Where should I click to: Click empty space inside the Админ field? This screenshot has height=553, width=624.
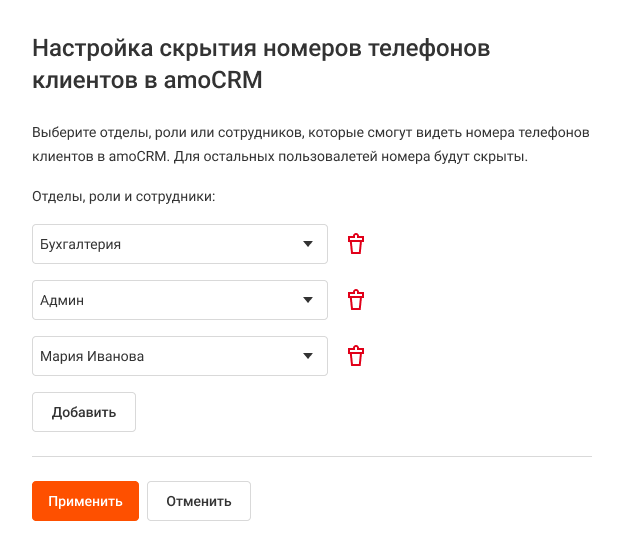(200, 300)
